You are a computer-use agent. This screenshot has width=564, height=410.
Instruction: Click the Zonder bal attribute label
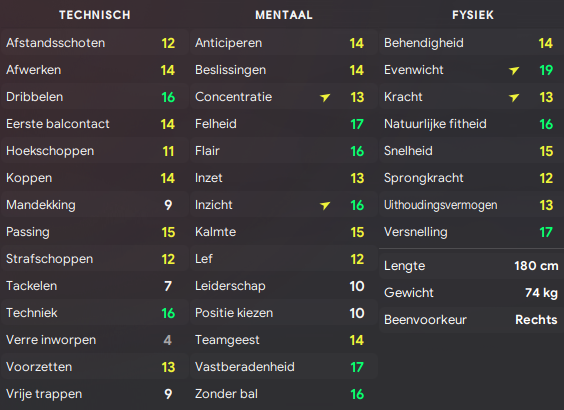coord(226,394)
